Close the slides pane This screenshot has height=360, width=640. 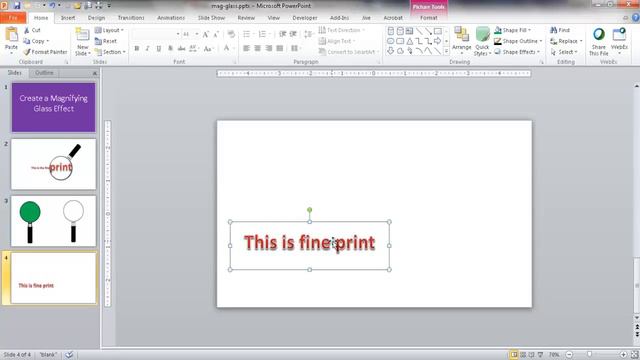(95, 73)
